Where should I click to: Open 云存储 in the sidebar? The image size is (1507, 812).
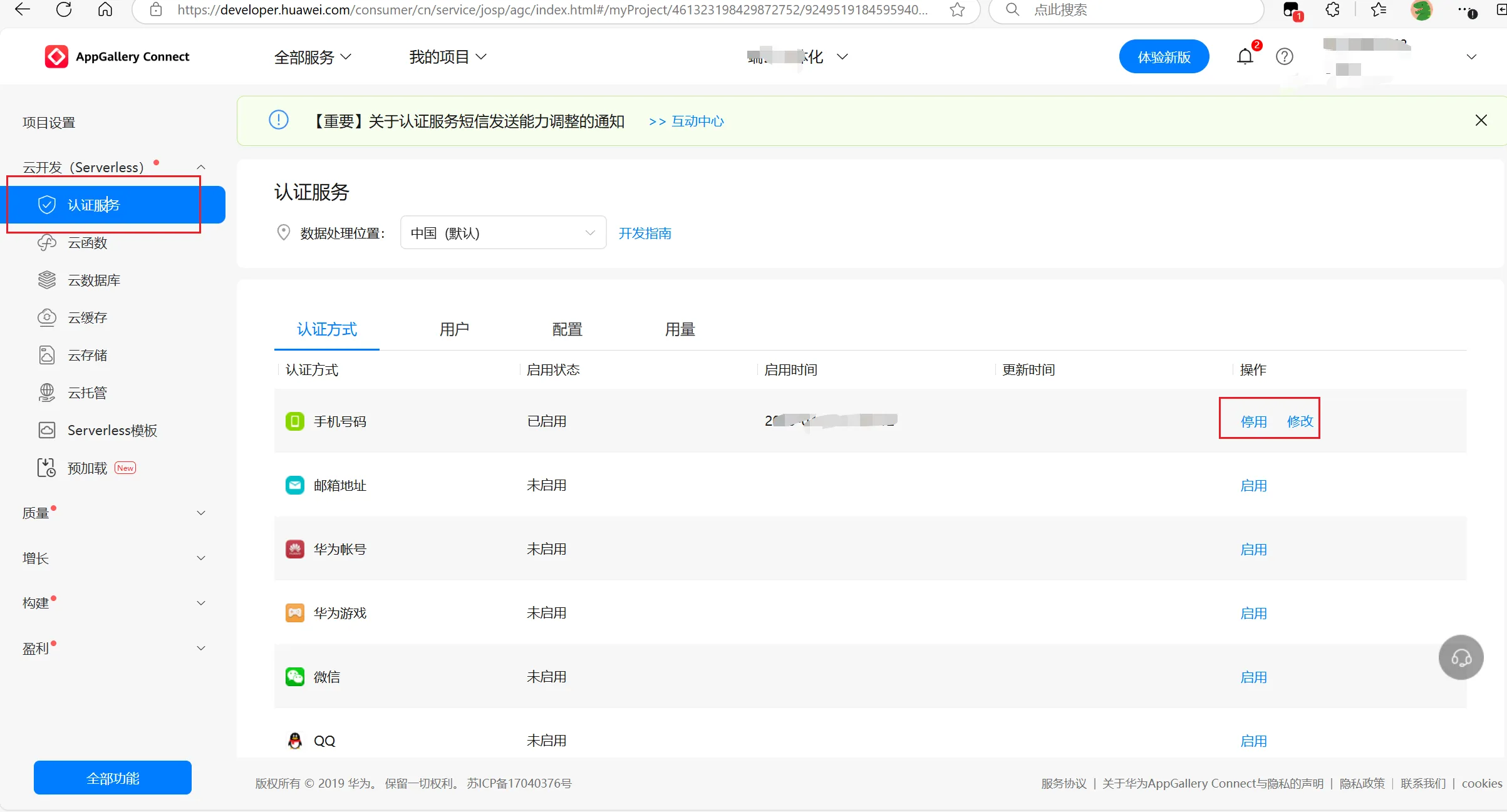(87, 356)
